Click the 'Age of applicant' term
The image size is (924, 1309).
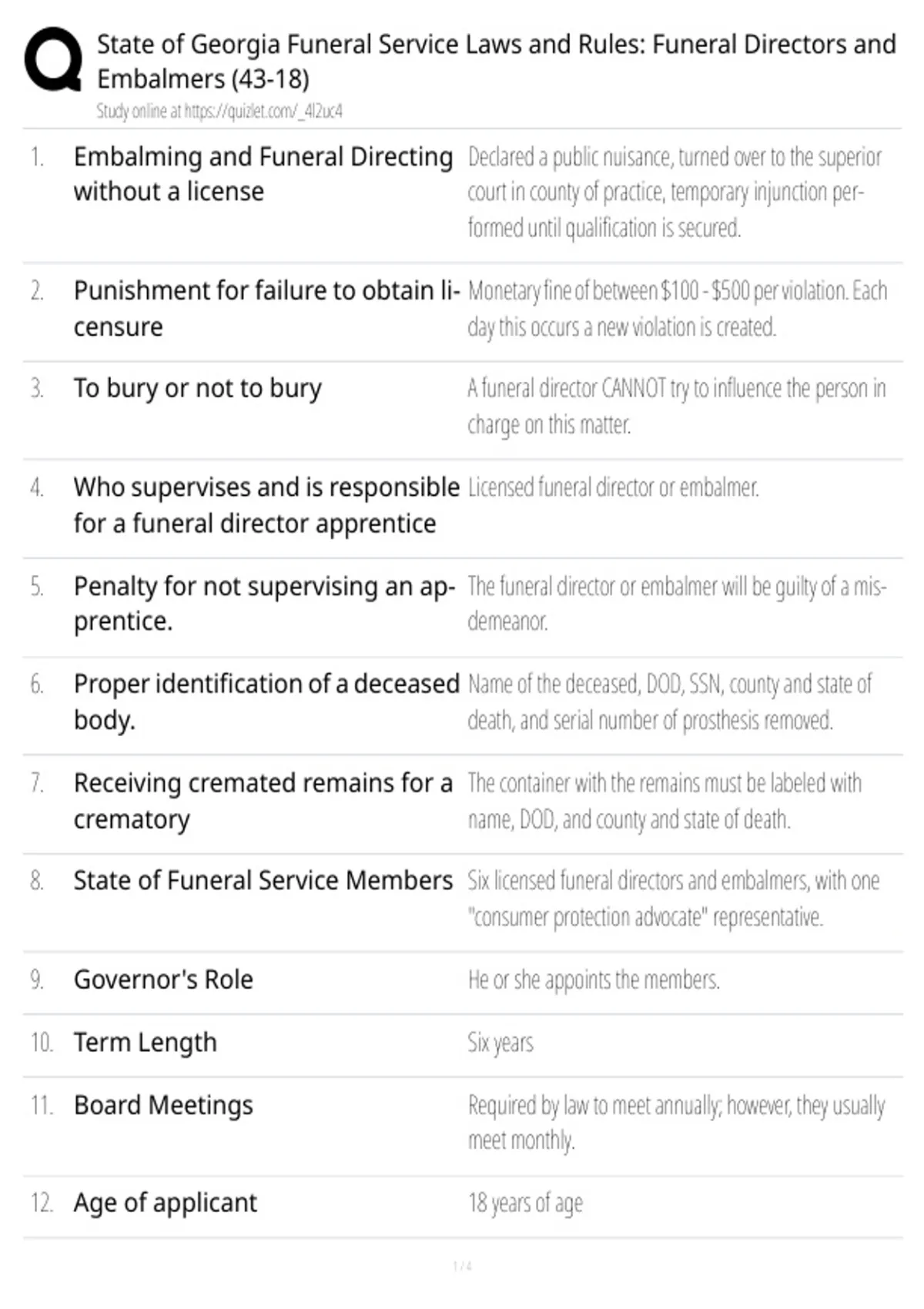point(165,1203)
